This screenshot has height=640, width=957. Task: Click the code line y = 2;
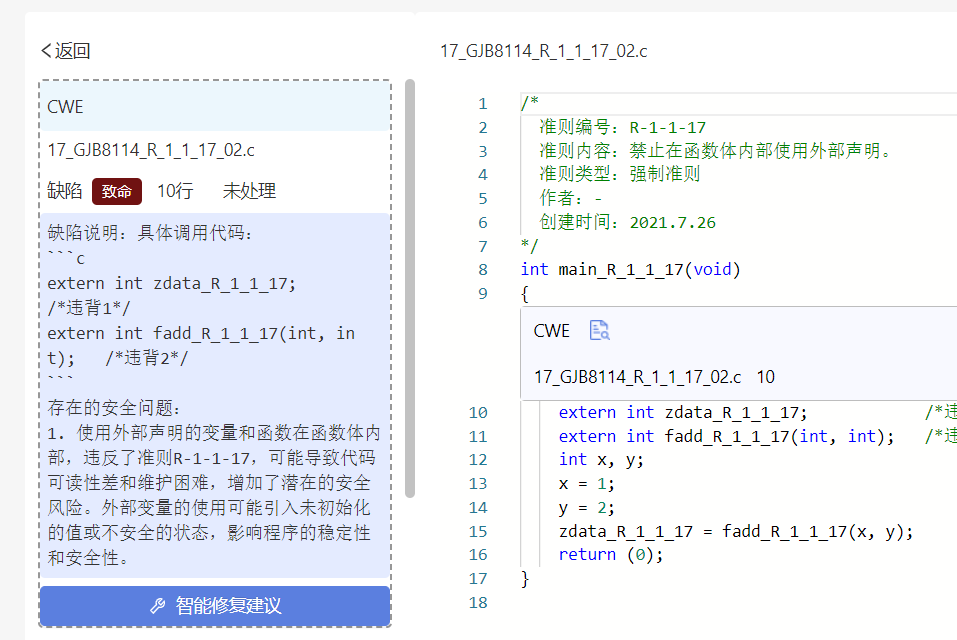tap(587, 508)
